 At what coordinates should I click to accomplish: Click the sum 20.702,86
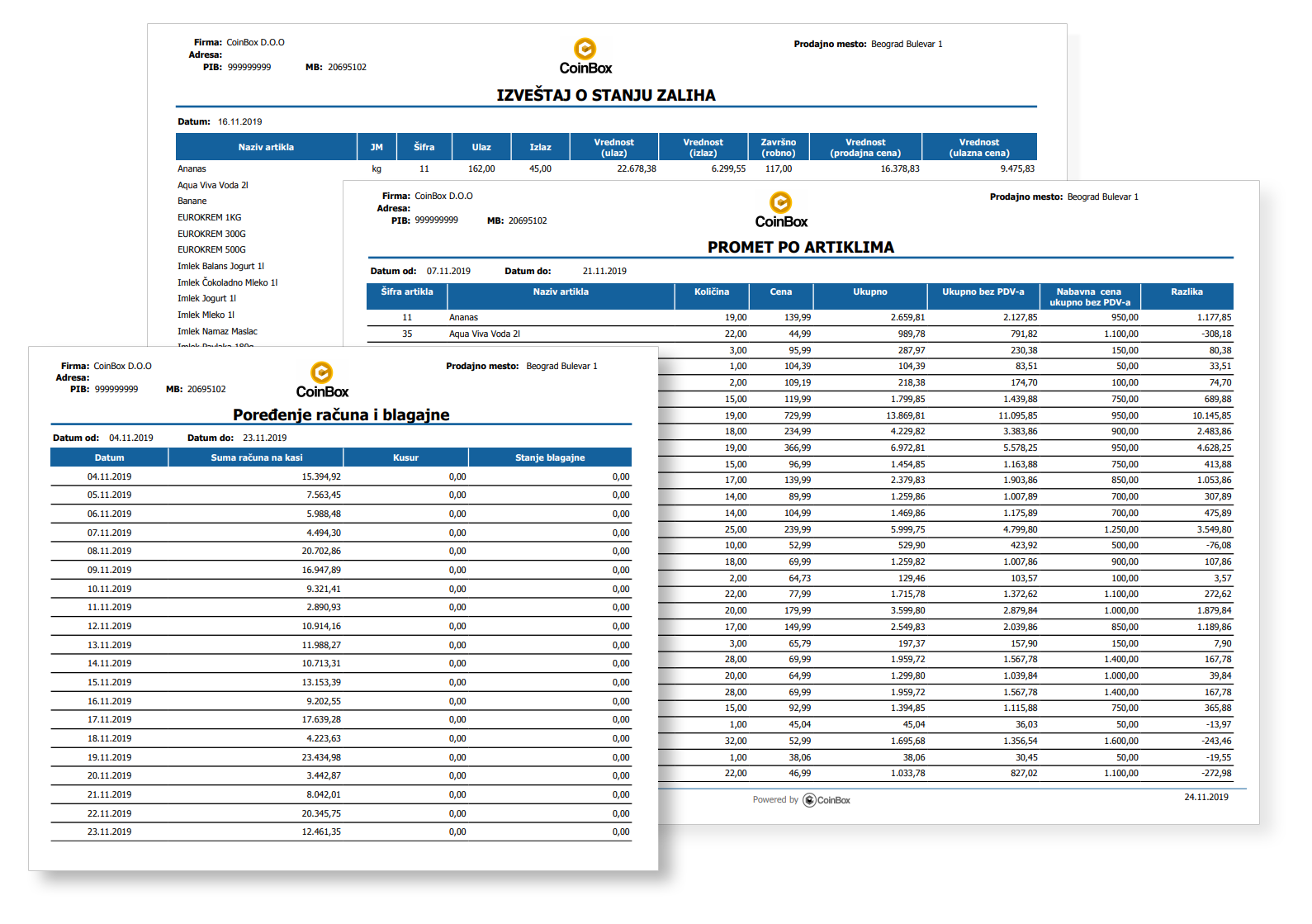(321, 551)
